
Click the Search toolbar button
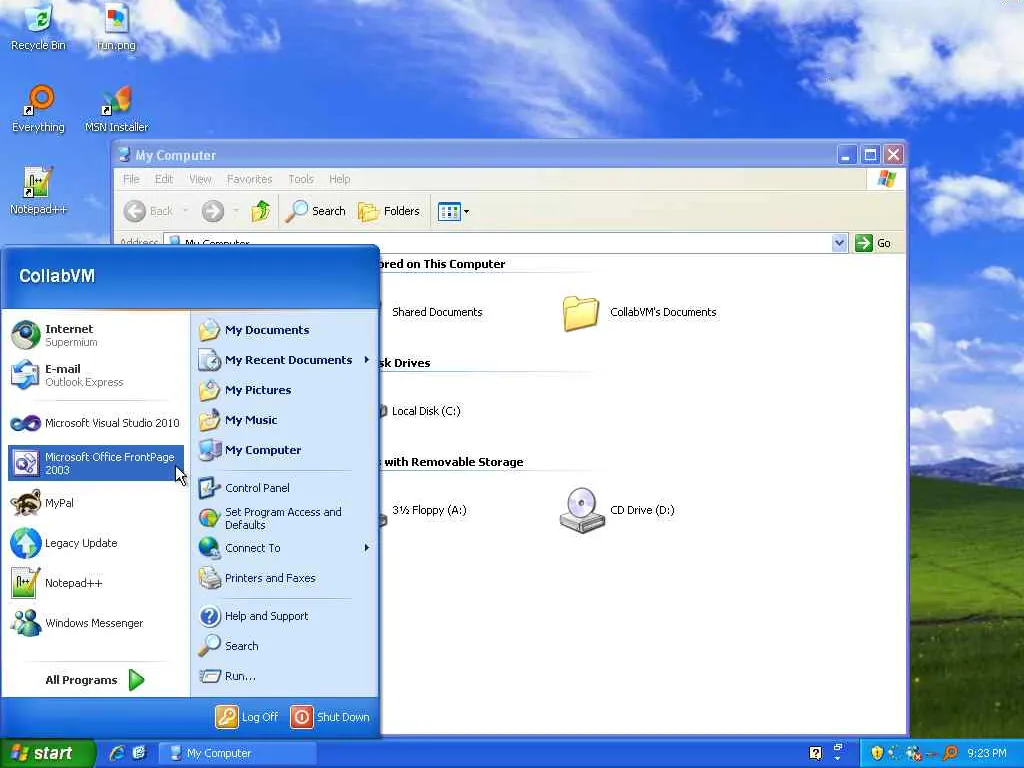tap(315, 211)
